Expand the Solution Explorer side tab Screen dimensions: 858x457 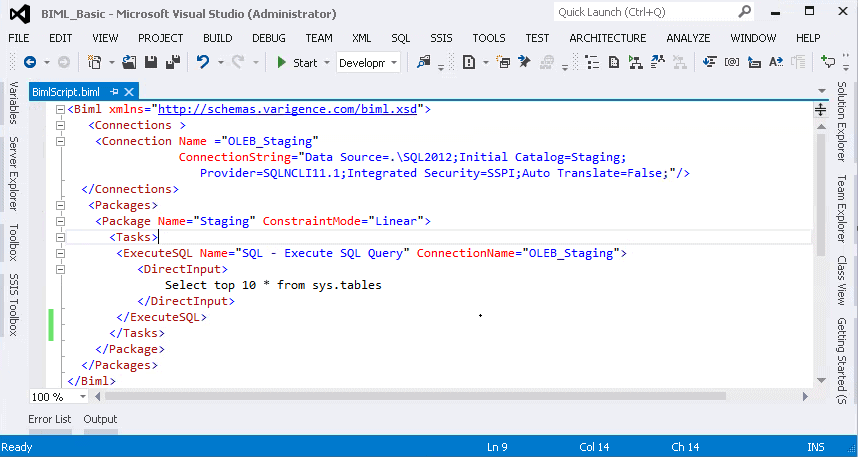tap(842, 121)
